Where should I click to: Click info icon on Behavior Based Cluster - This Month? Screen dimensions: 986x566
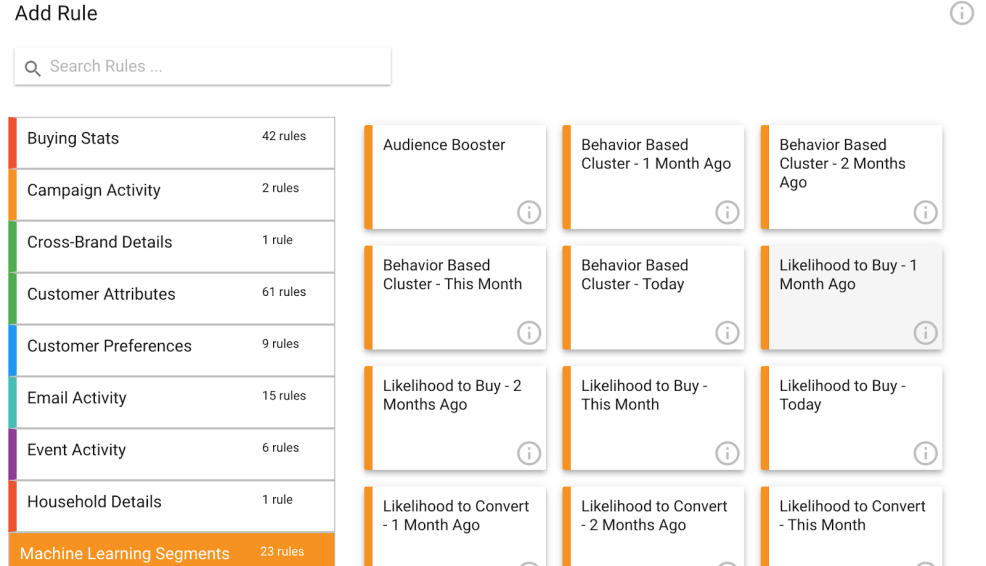coord(529,333)
